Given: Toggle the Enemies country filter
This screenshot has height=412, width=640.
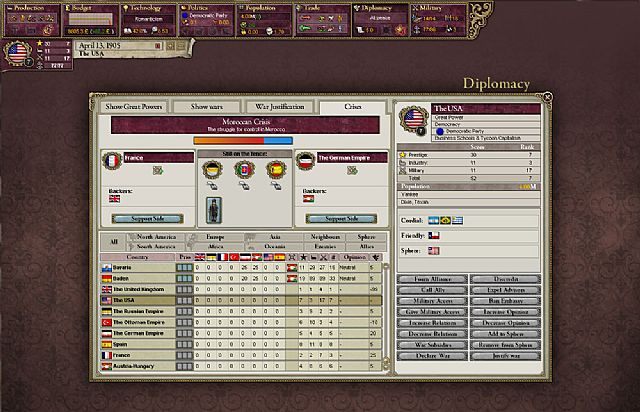Looking at the screenshot, I should tap(325, 247).
